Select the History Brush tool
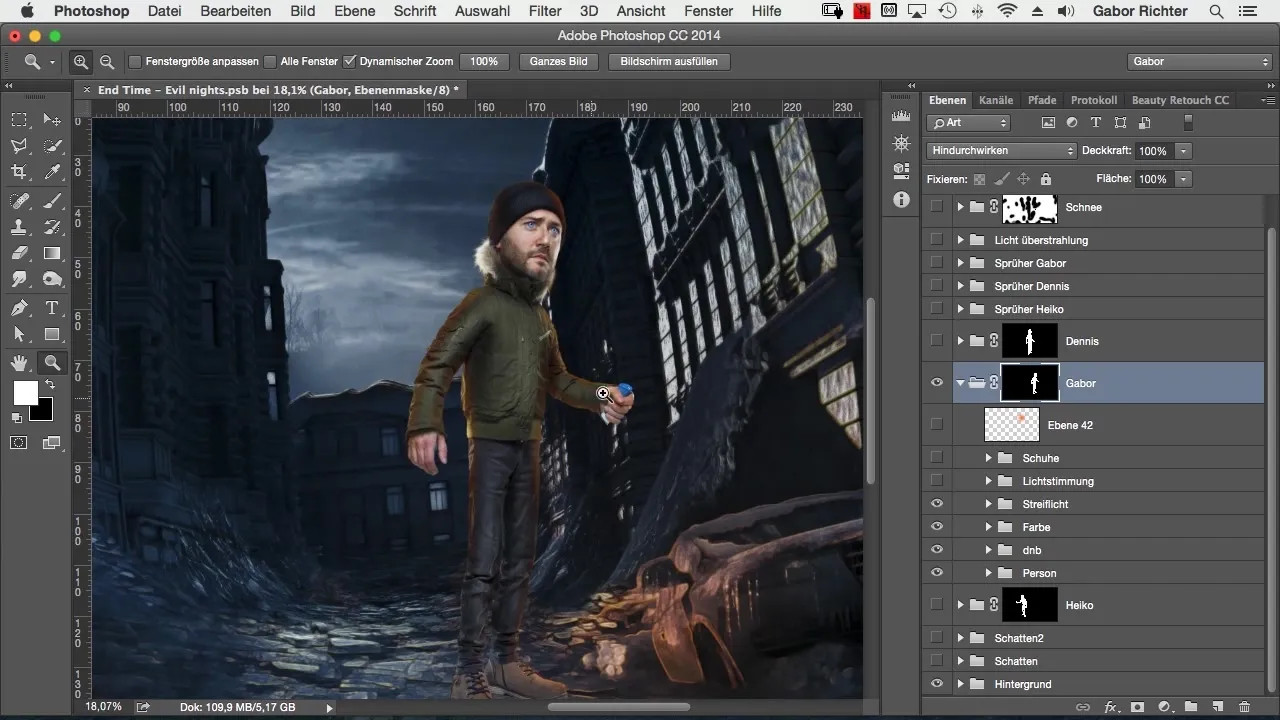This screenshot has width=1280, height=720. (x=53, y=227)
